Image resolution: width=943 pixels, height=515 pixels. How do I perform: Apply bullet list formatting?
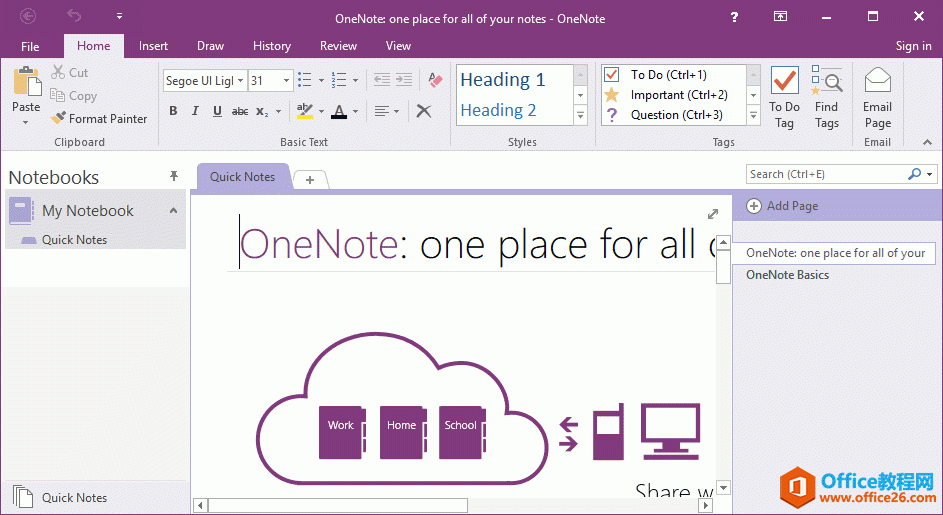[x=305, y=80]
